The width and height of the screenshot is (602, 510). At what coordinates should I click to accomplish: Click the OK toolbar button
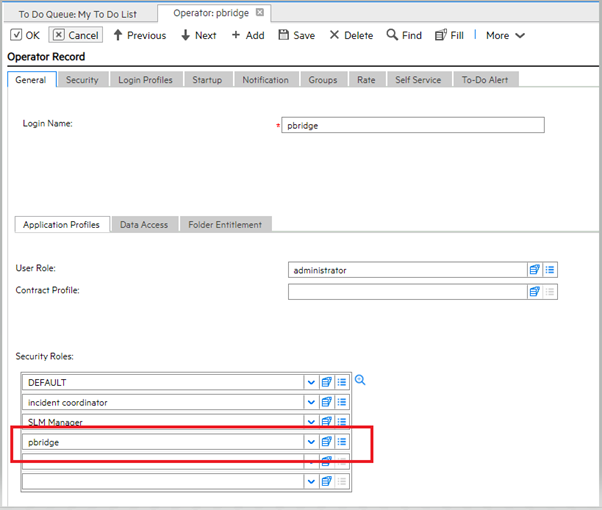pos(25,35)
